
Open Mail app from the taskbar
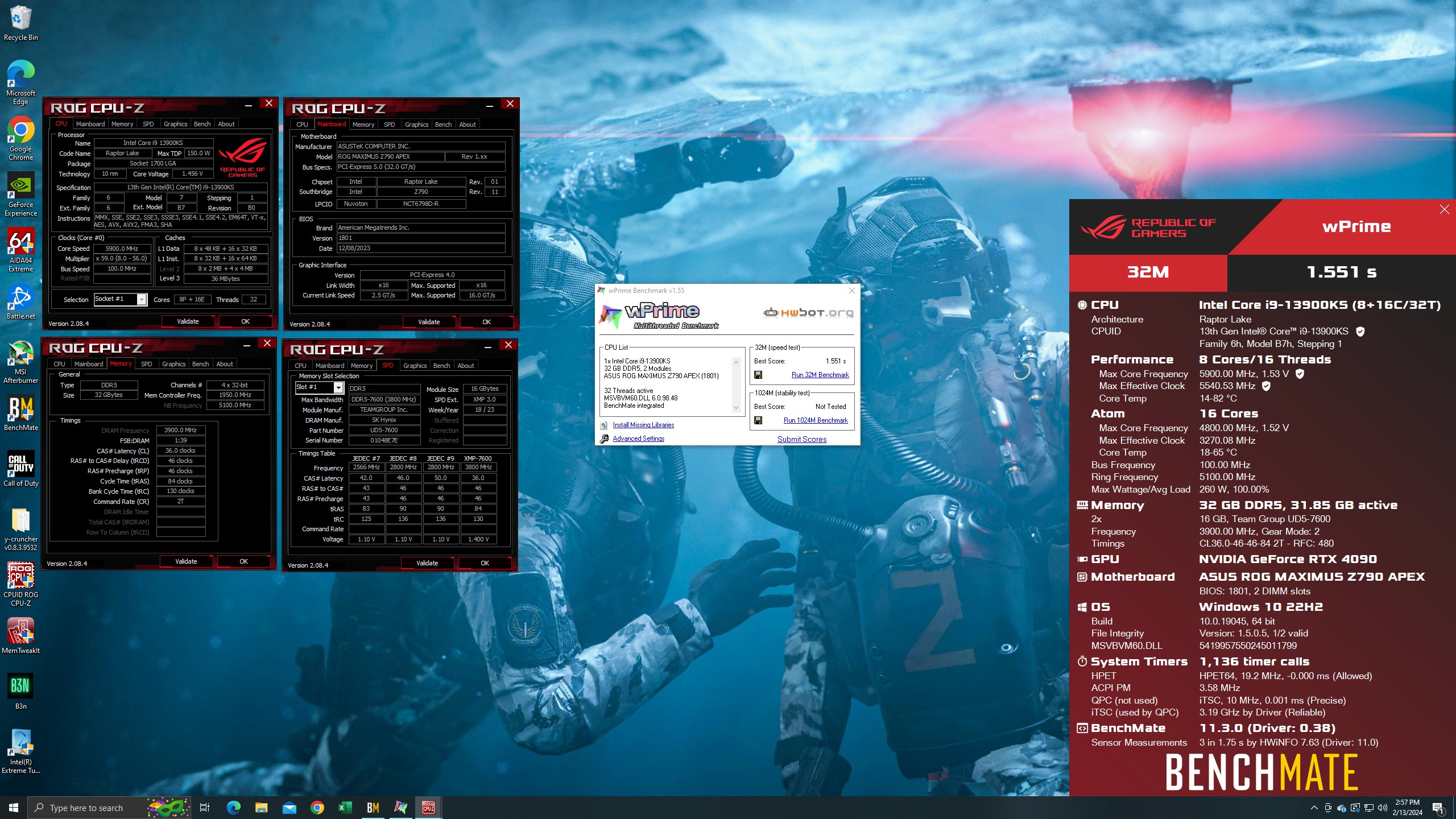click(289, 808)
